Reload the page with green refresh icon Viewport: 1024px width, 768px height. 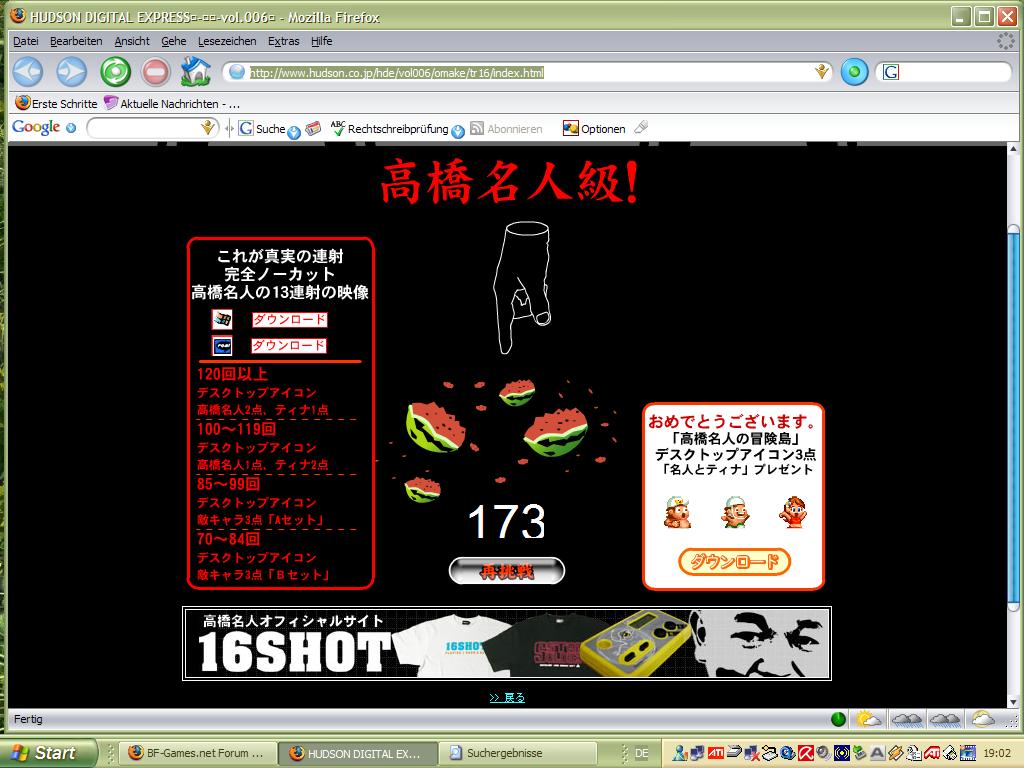[x=116, y=72]
